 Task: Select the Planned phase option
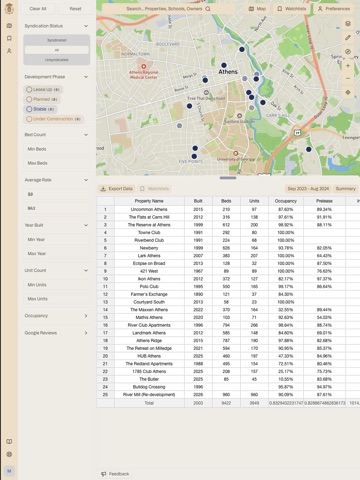42,99
